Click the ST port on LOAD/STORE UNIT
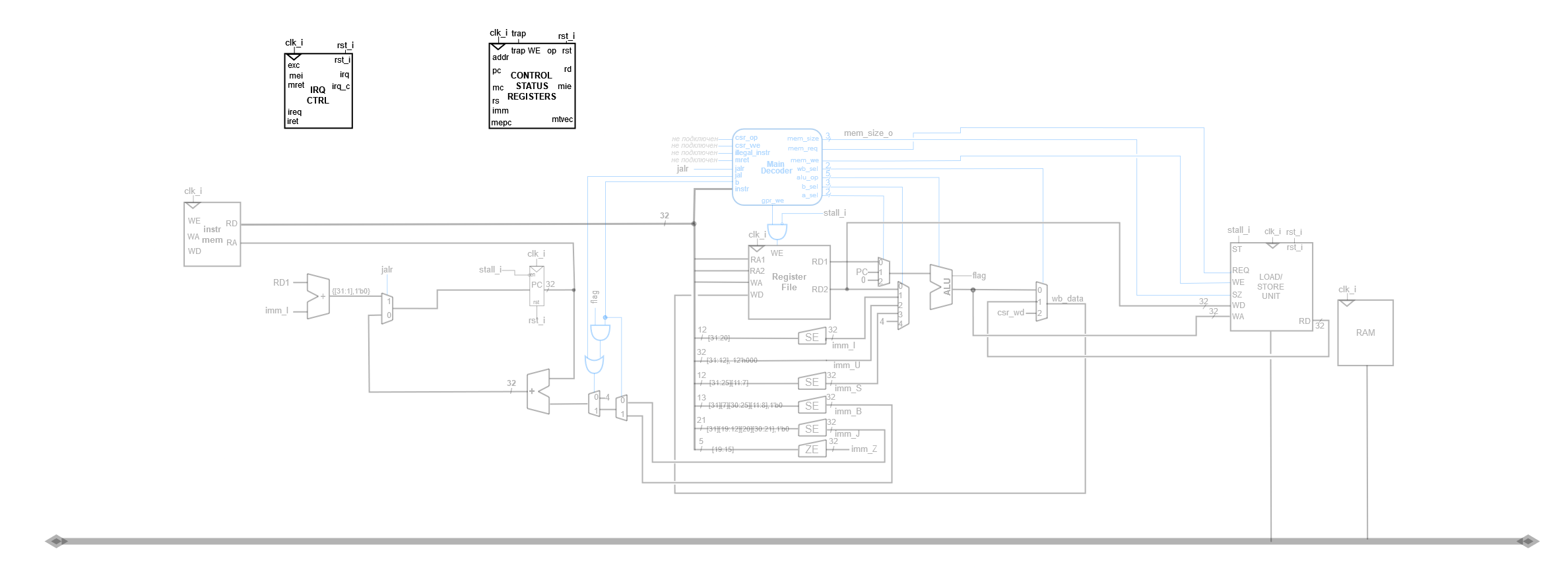 [x=1237, y=249]
